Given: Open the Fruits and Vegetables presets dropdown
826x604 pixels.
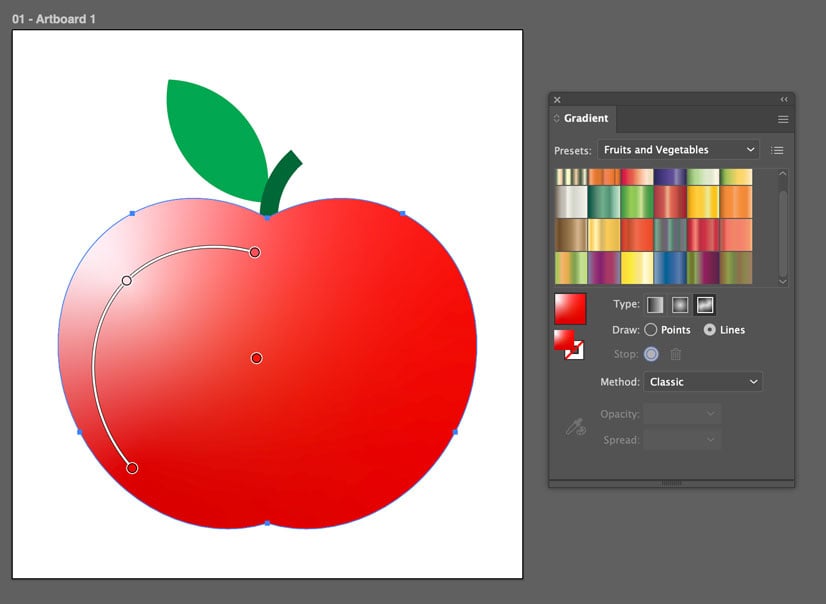Looking at the screenshot, I should (x=678, y=150).
